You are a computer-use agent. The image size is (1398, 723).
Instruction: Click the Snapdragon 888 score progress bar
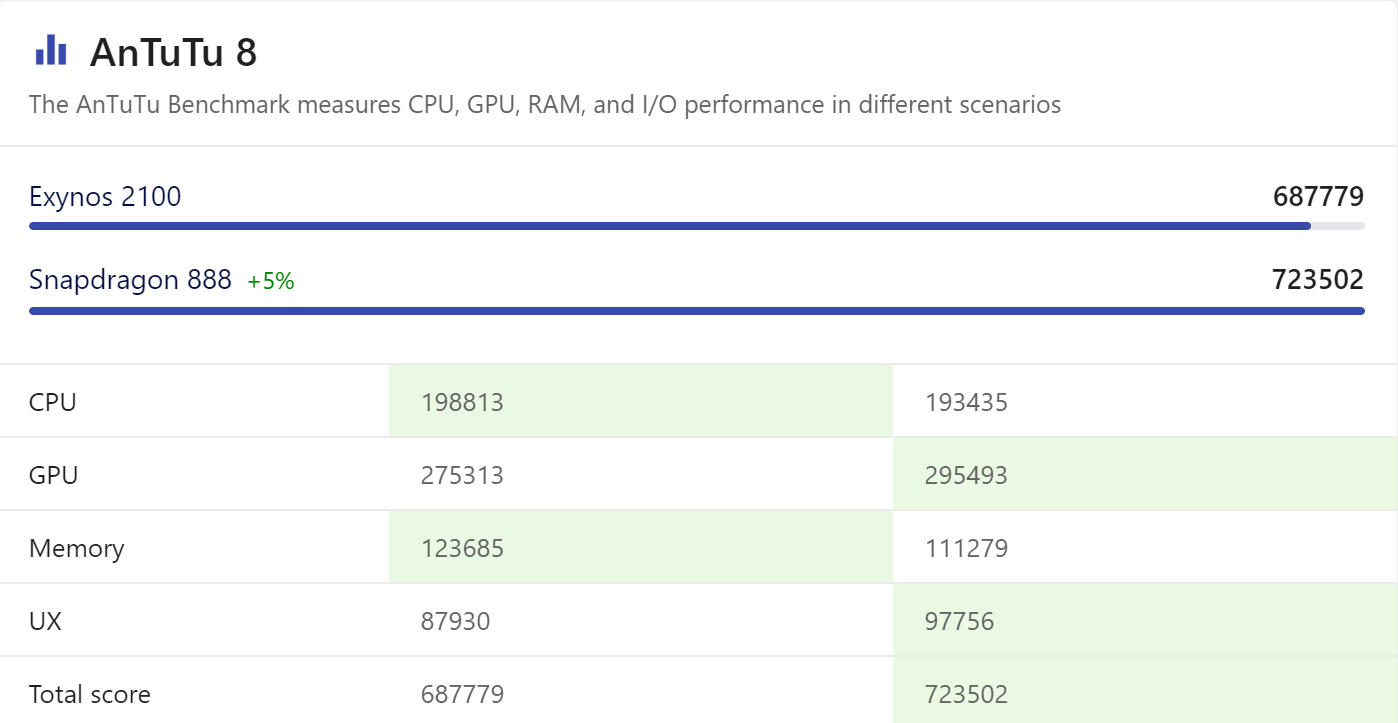(697, 311)
